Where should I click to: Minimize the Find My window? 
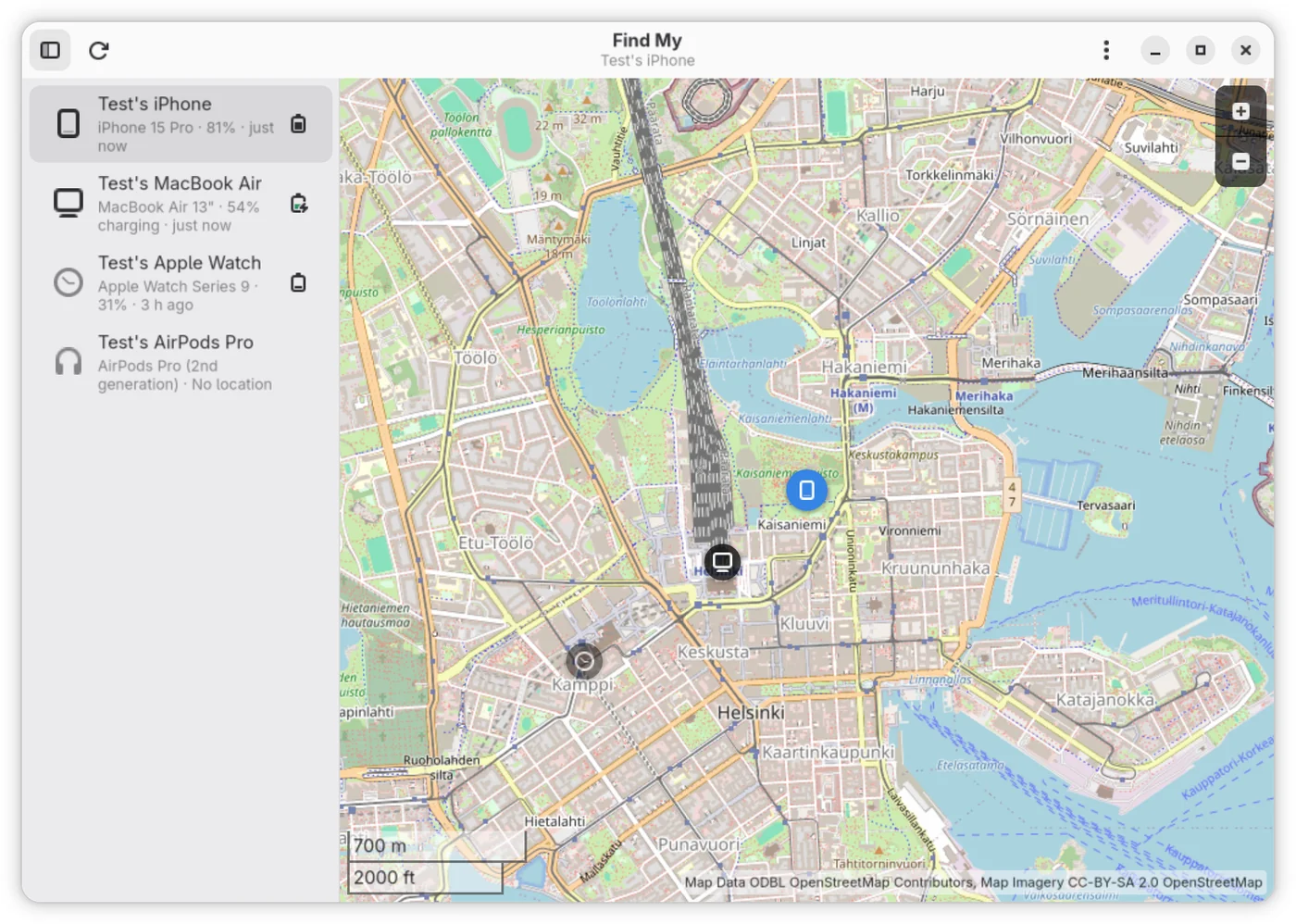tap(1154, 50)
